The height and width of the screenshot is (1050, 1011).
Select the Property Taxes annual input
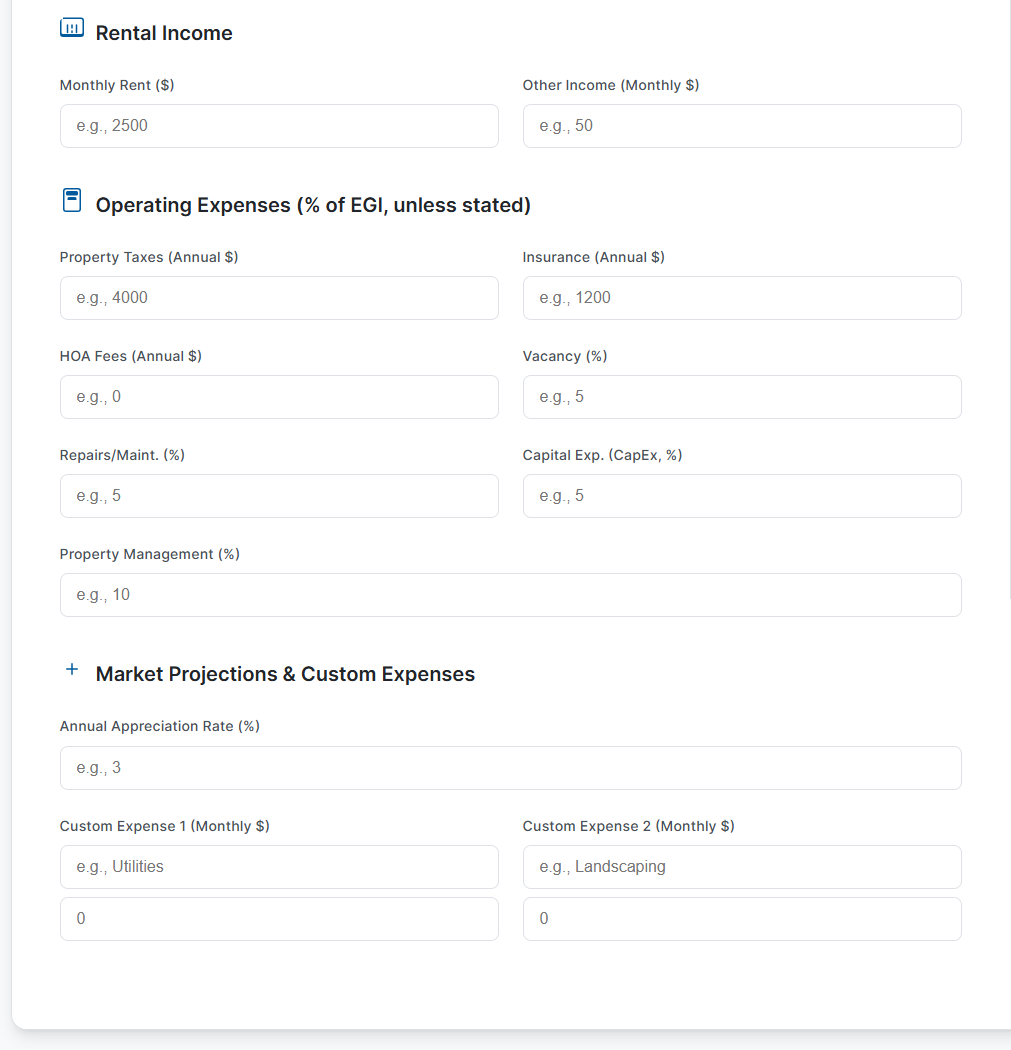(x=279, y=298)
